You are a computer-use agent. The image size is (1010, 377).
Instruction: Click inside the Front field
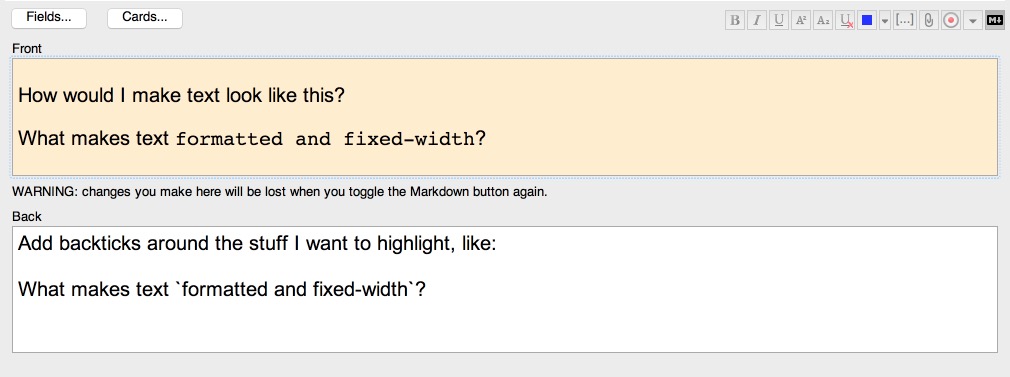(505, 117)
